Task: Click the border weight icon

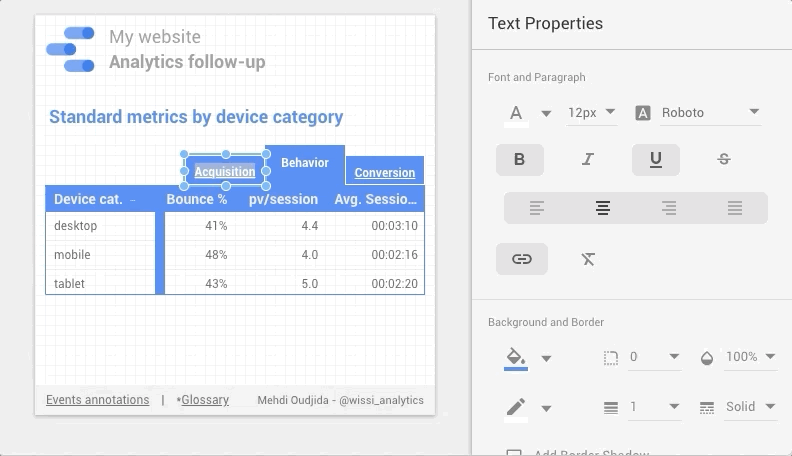Action: point(611,408)
